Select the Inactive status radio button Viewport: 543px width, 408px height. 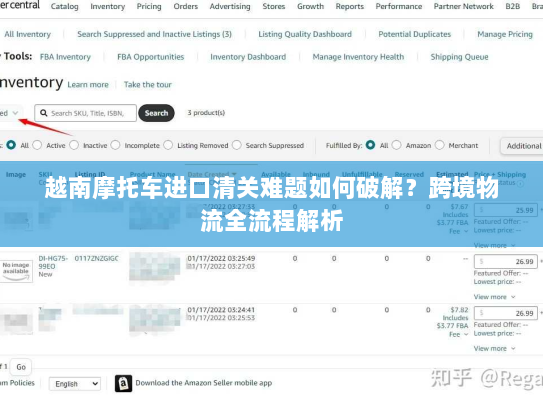[x=74, y=145]
